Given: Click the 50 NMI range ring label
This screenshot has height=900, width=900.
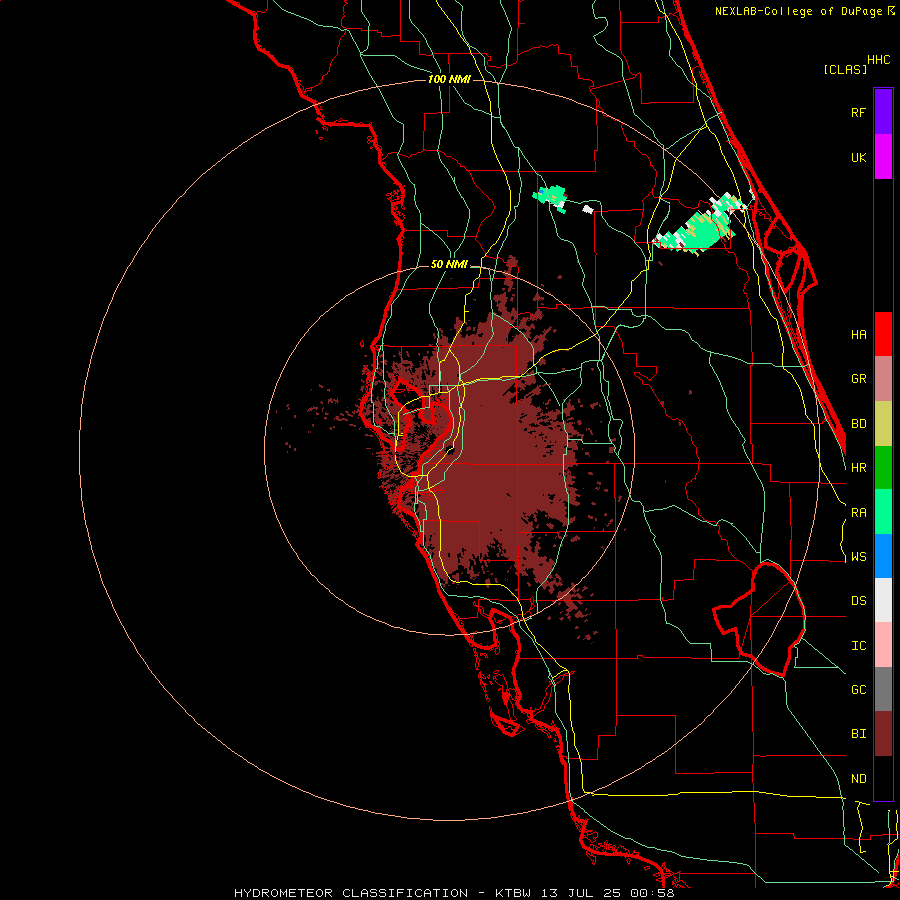Looking at the screenshot, I should point(449,264).
